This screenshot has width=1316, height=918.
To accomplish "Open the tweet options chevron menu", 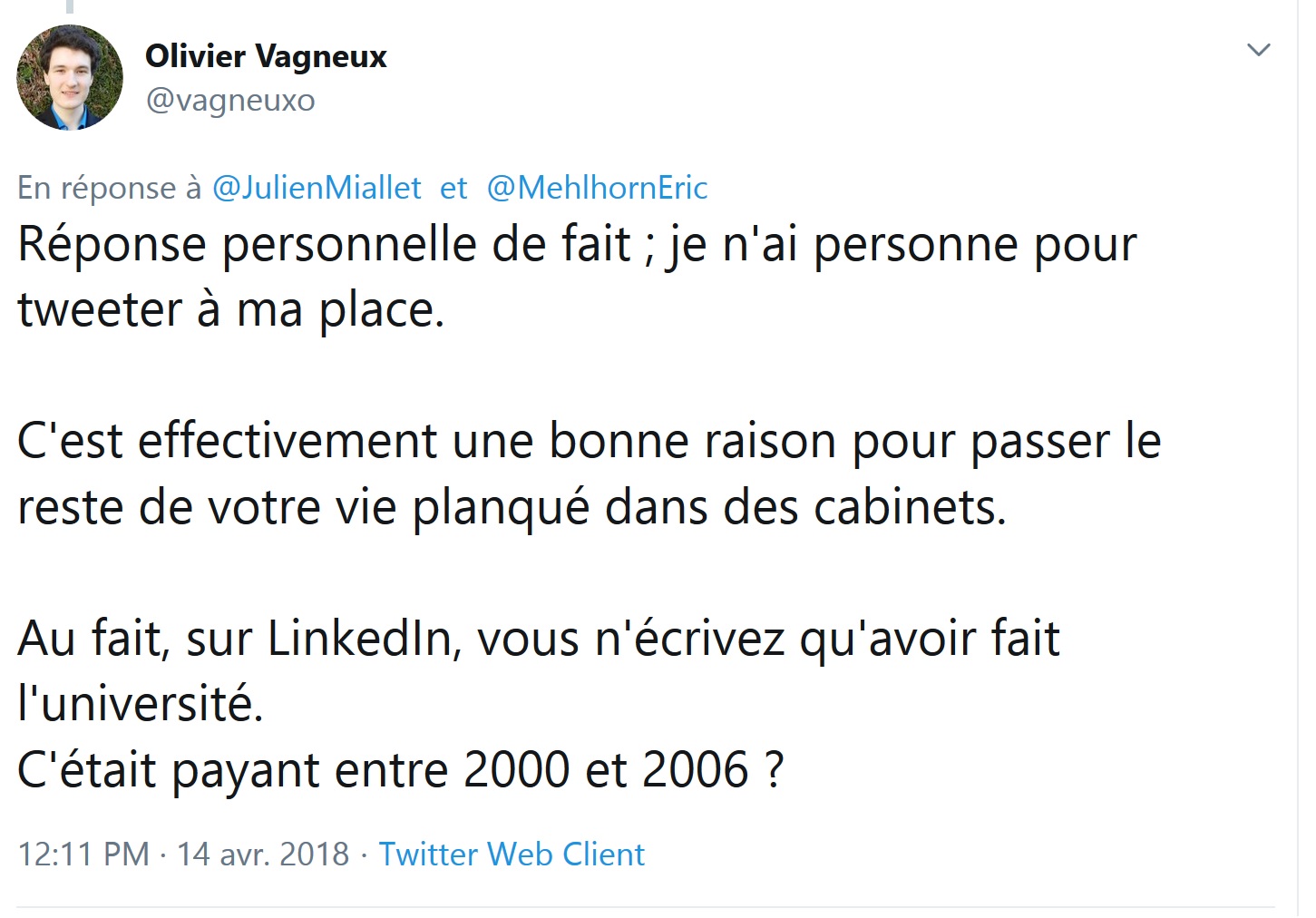I will click(x=1258, y=50).
